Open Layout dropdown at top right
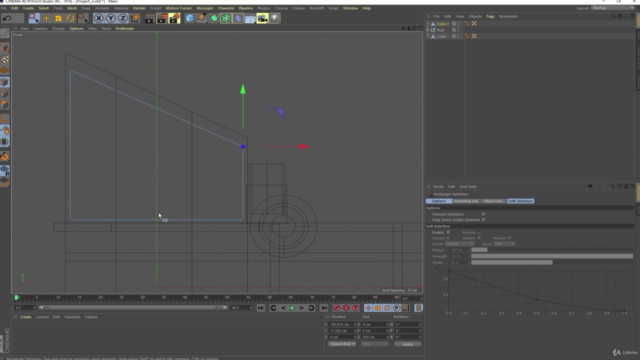Screen dimensions: 640x360 (613, 8)
